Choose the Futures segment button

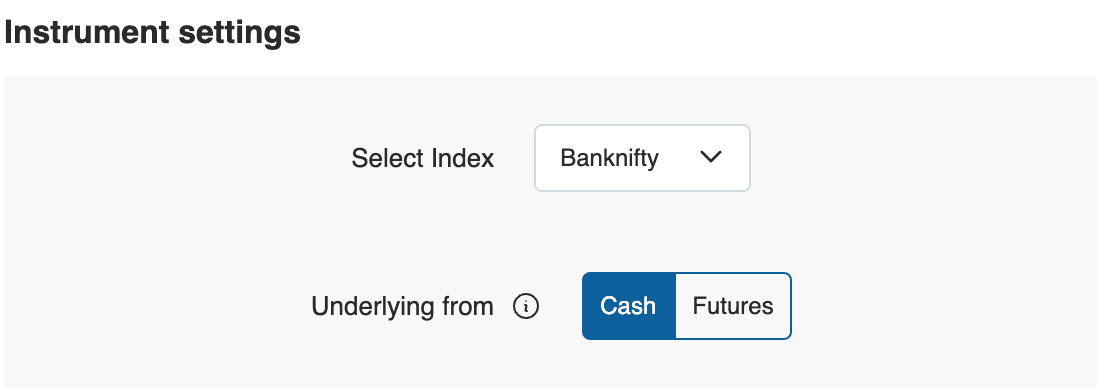(x=733, y=306)
